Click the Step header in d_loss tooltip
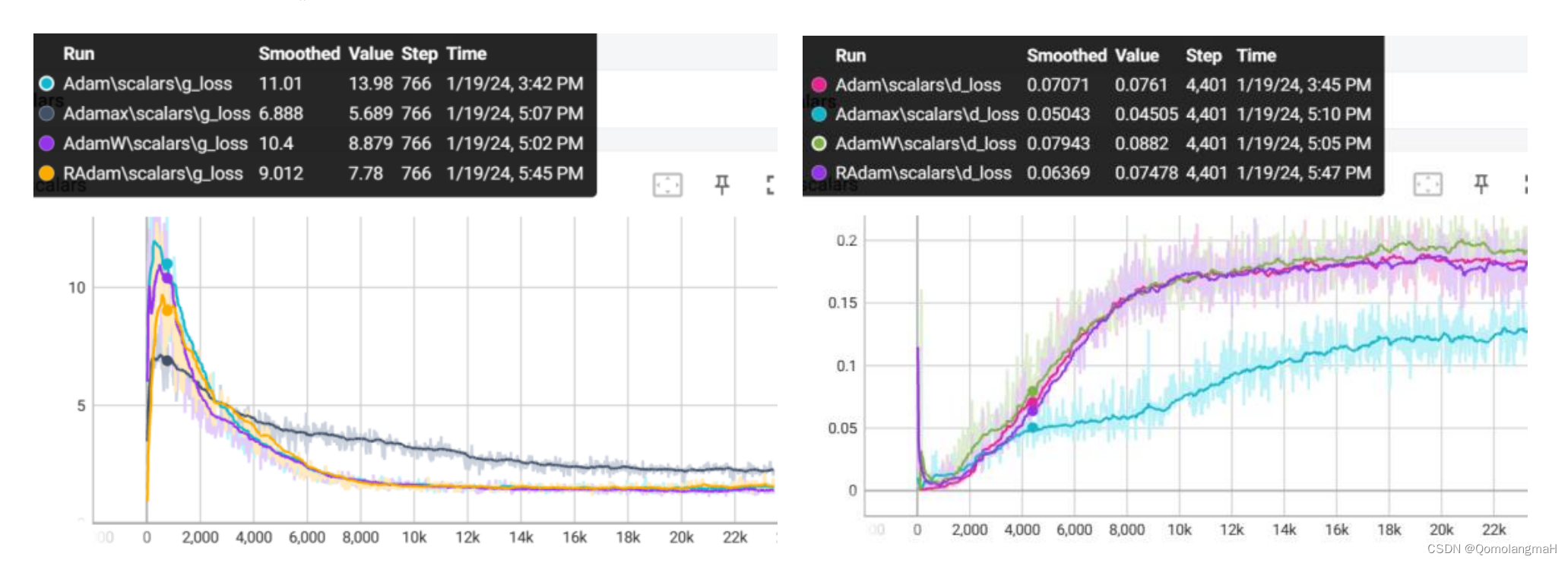This screenshot has width=1568, height=563. point(1203,55)
